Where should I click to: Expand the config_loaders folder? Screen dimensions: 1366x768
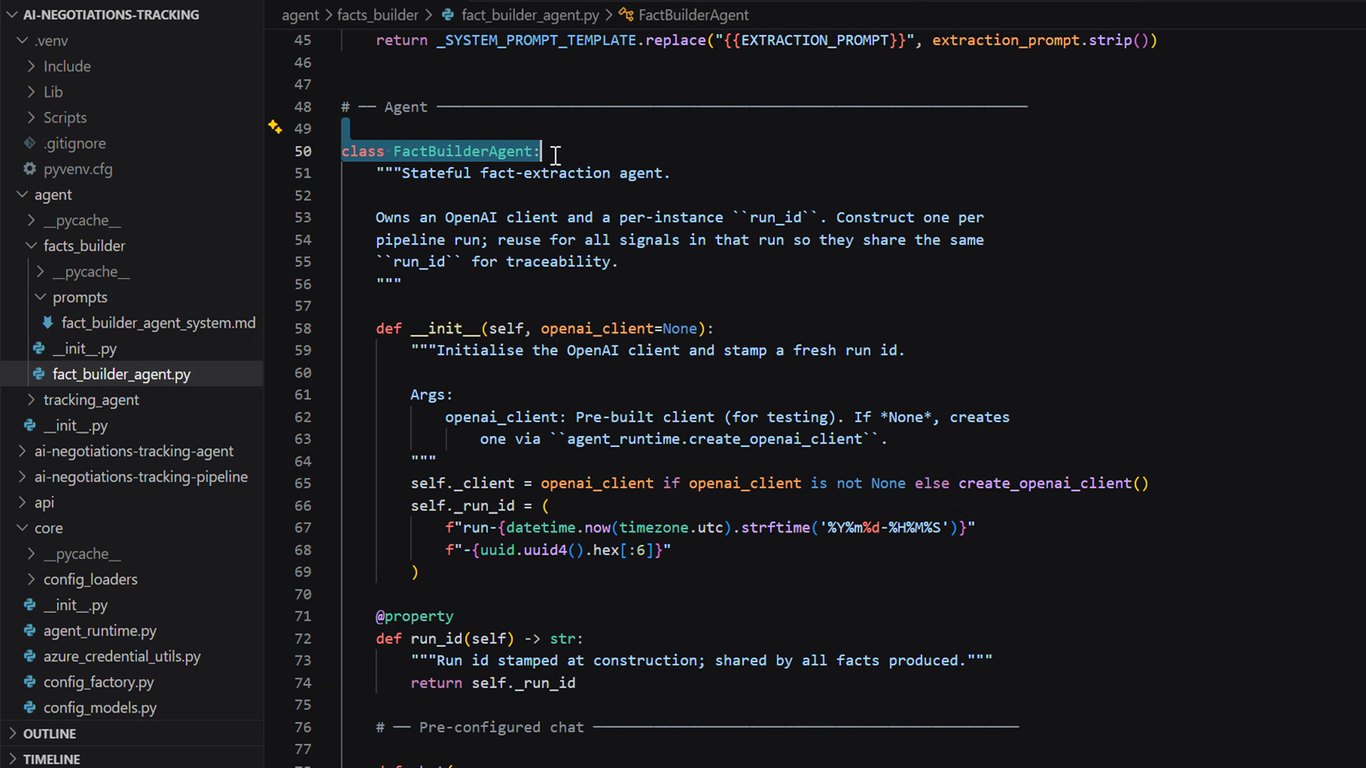pos(90,579)
